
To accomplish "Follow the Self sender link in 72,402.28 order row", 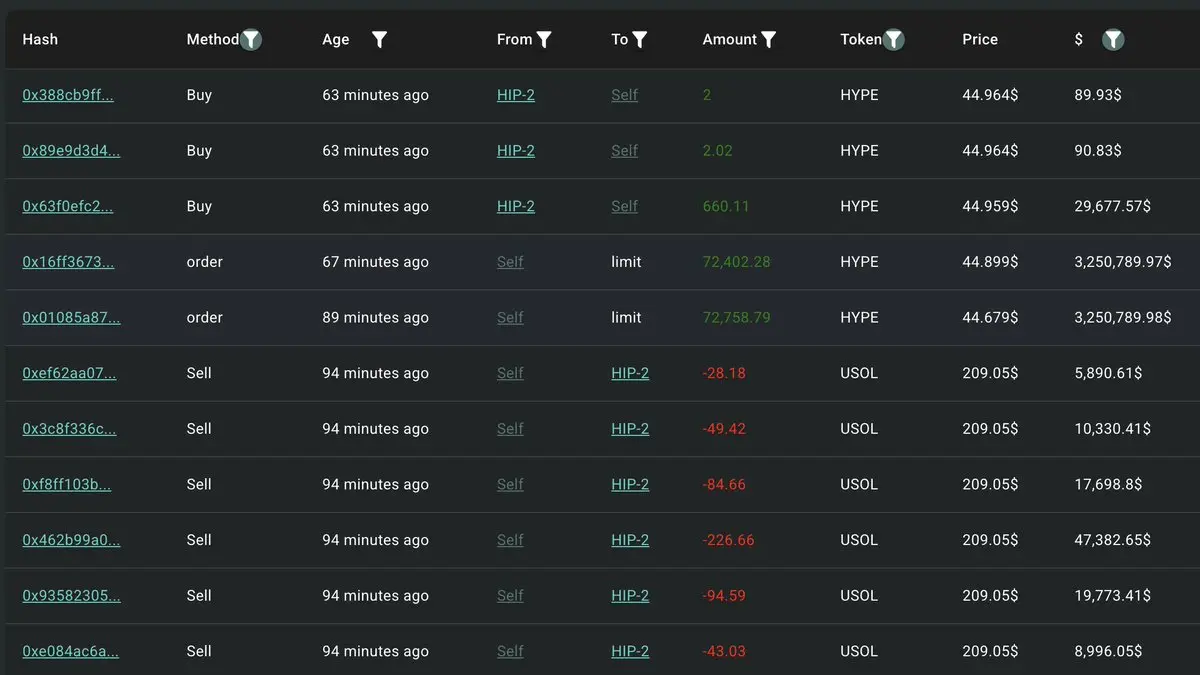I will click(x=510, y=262).
